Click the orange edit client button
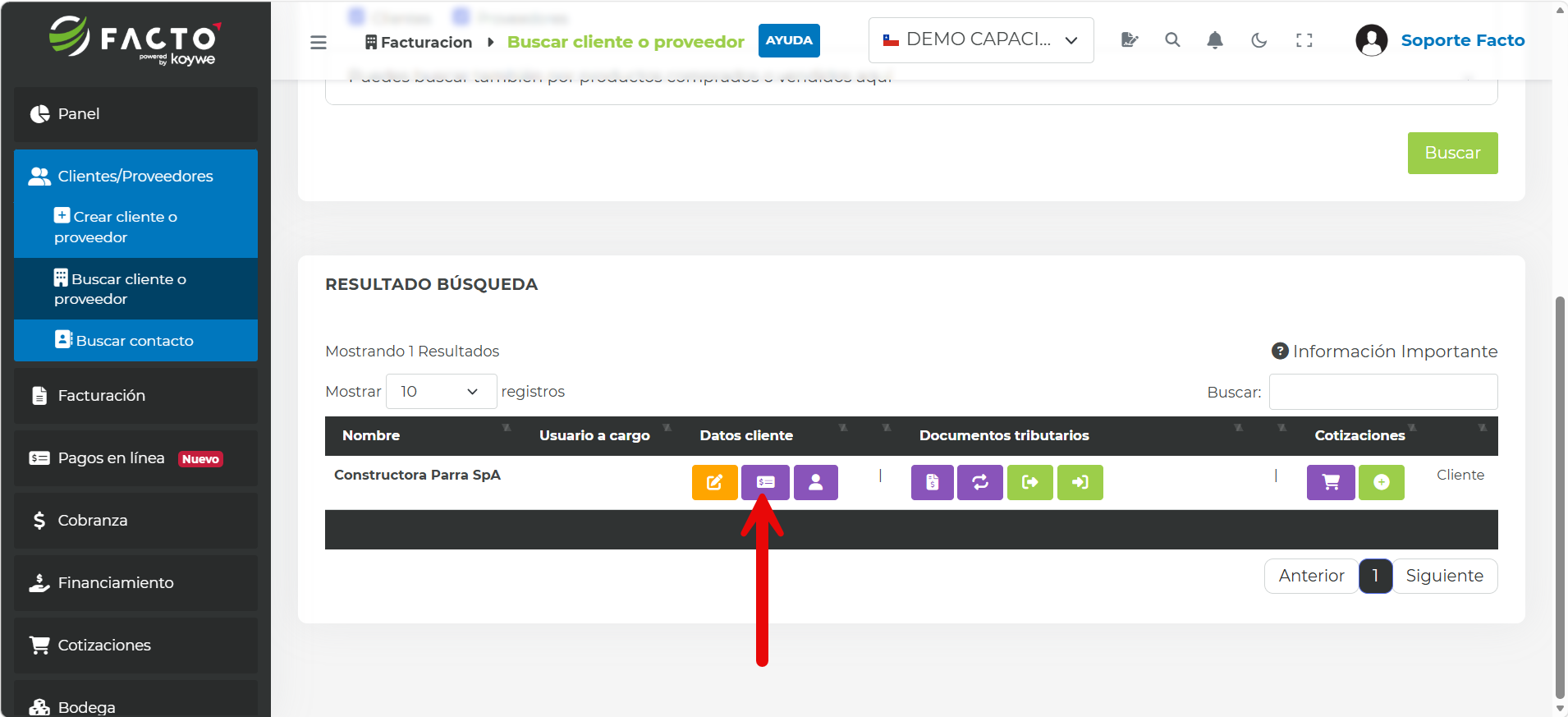 714,482
